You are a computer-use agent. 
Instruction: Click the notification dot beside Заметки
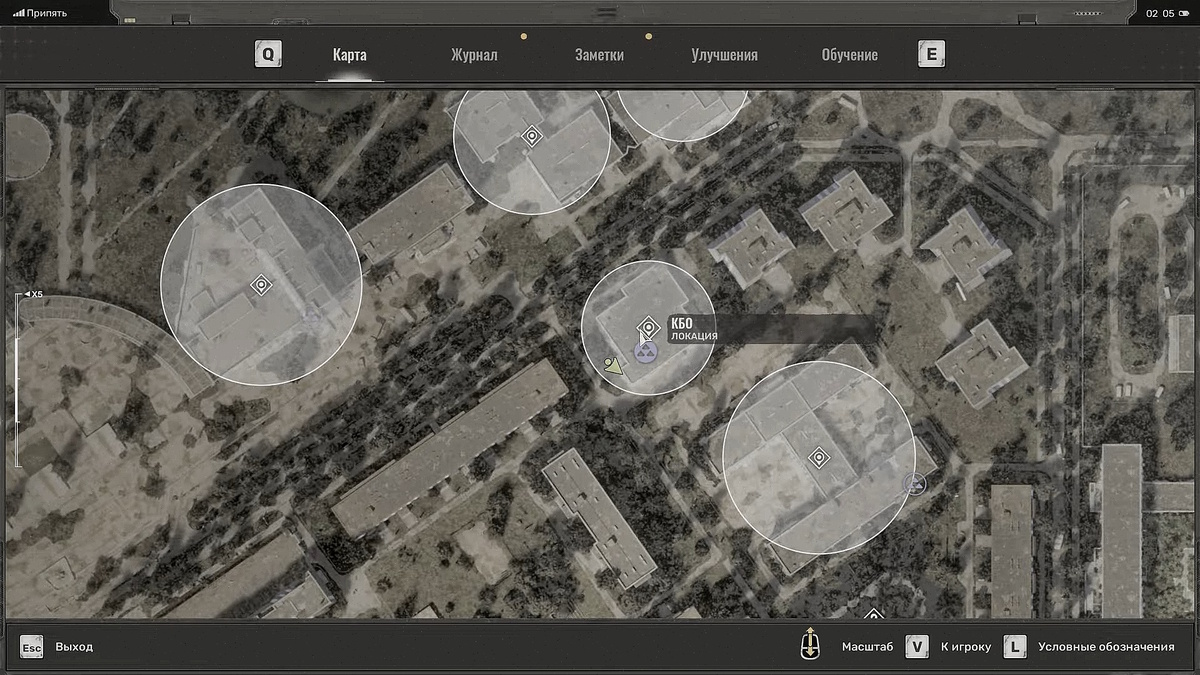pos(649,37)
